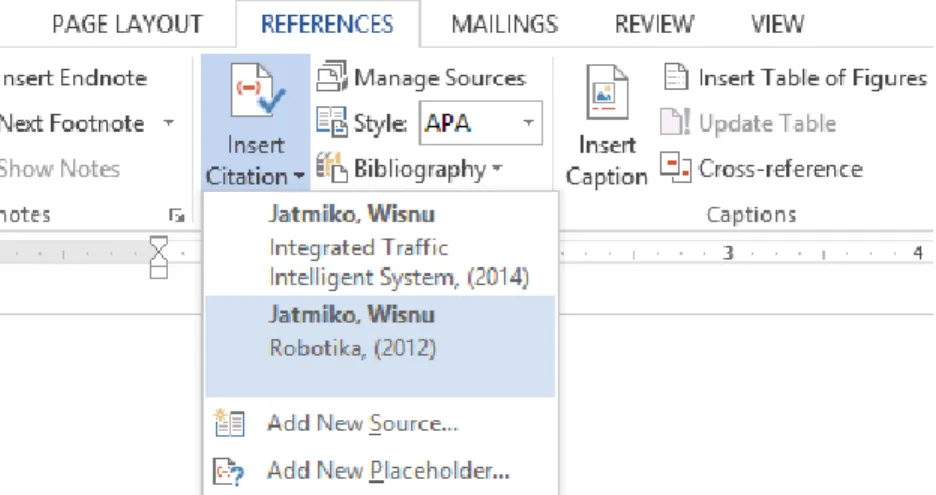This screenshot has width=936, height=495.
Task: Click Manage Sources label
Action: tap(440, 78)
